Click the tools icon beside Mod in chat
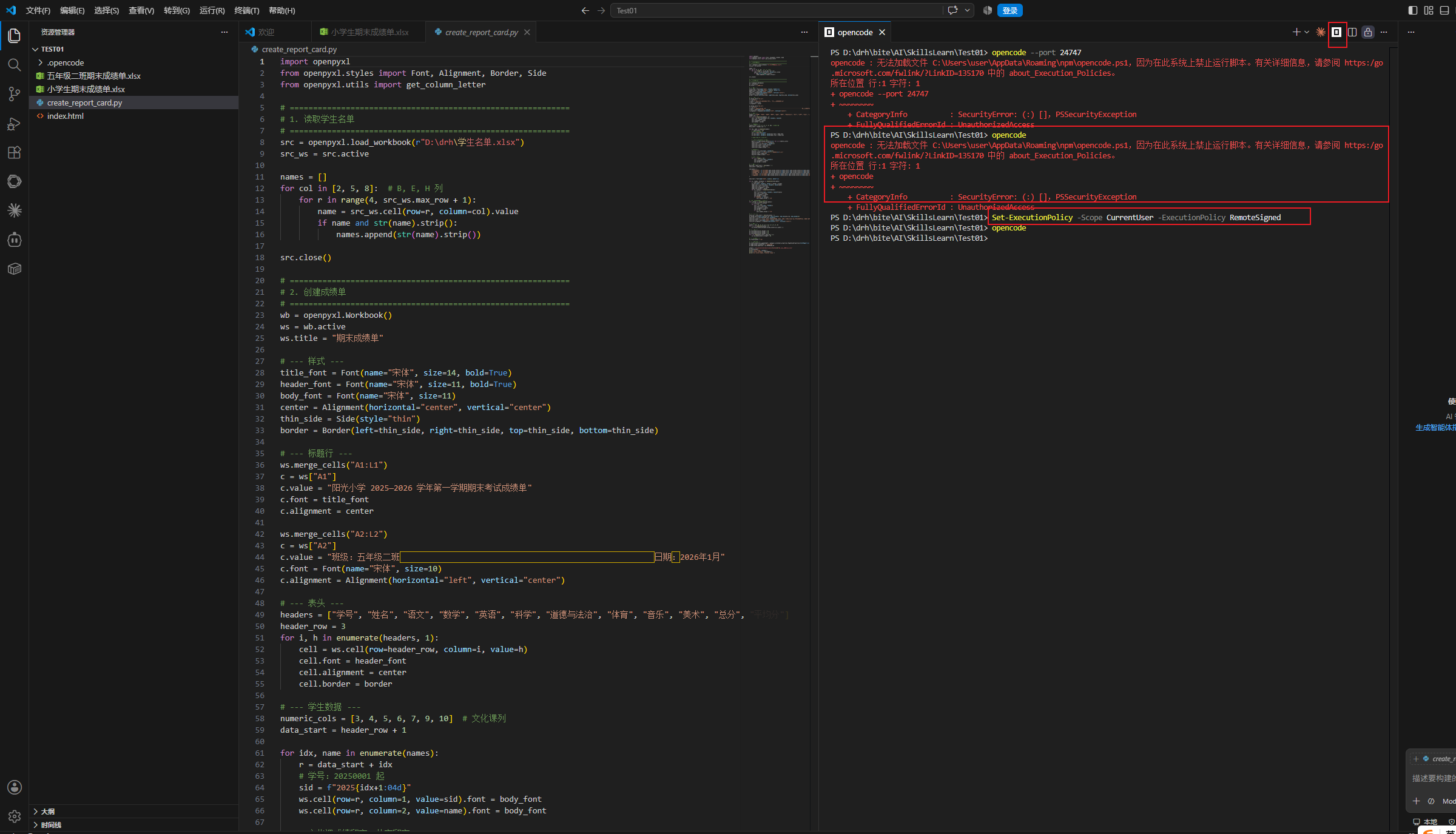Image resolution: width=1456 pixels, height=834 pixels. pos(1431,801)
